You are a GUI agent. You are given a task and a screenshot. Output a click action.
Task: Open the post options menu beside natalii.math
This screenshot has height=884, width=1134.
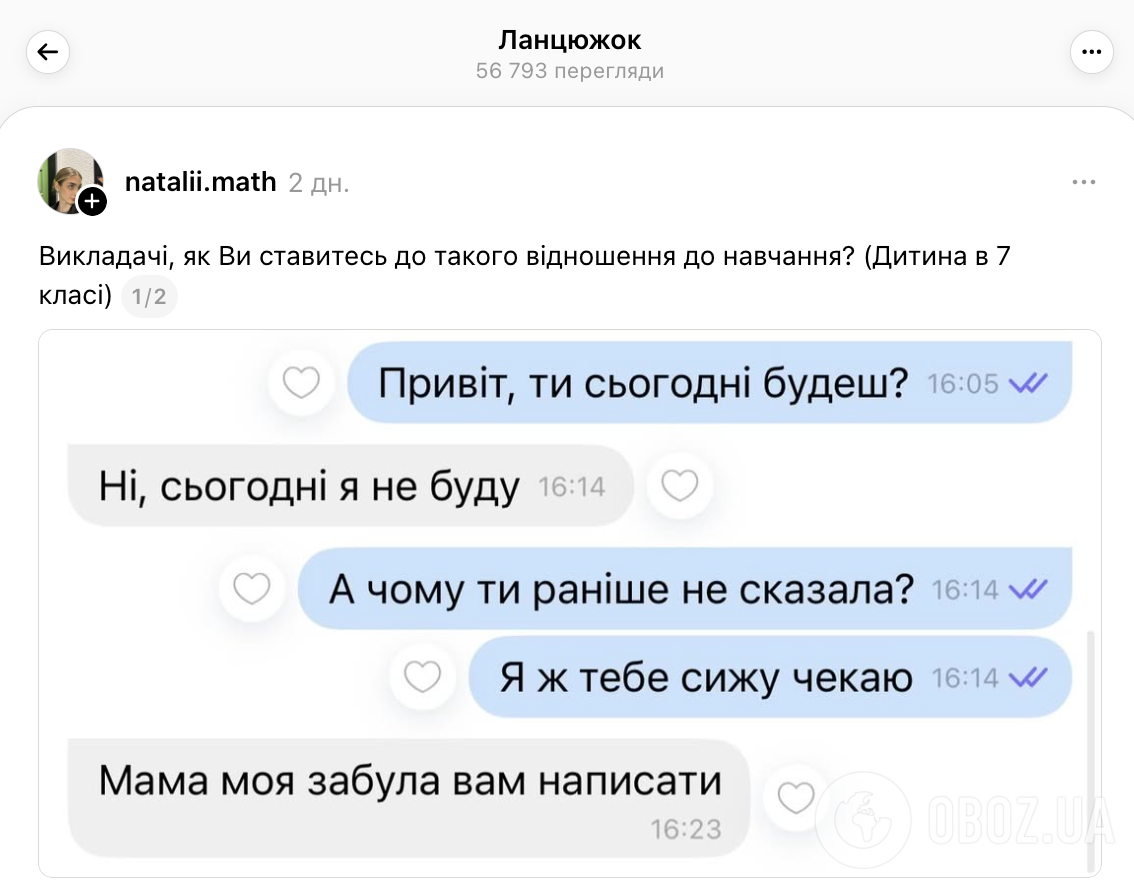[1084, 181]
